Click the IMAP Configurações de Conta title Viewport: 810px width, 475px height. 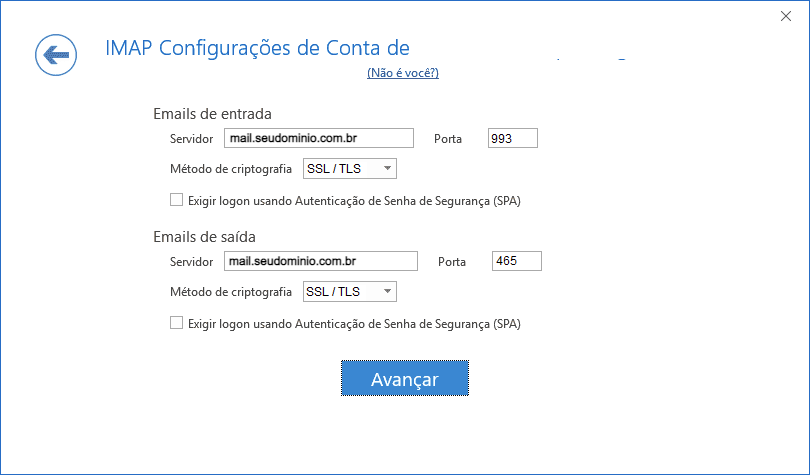tap(257, 48)
